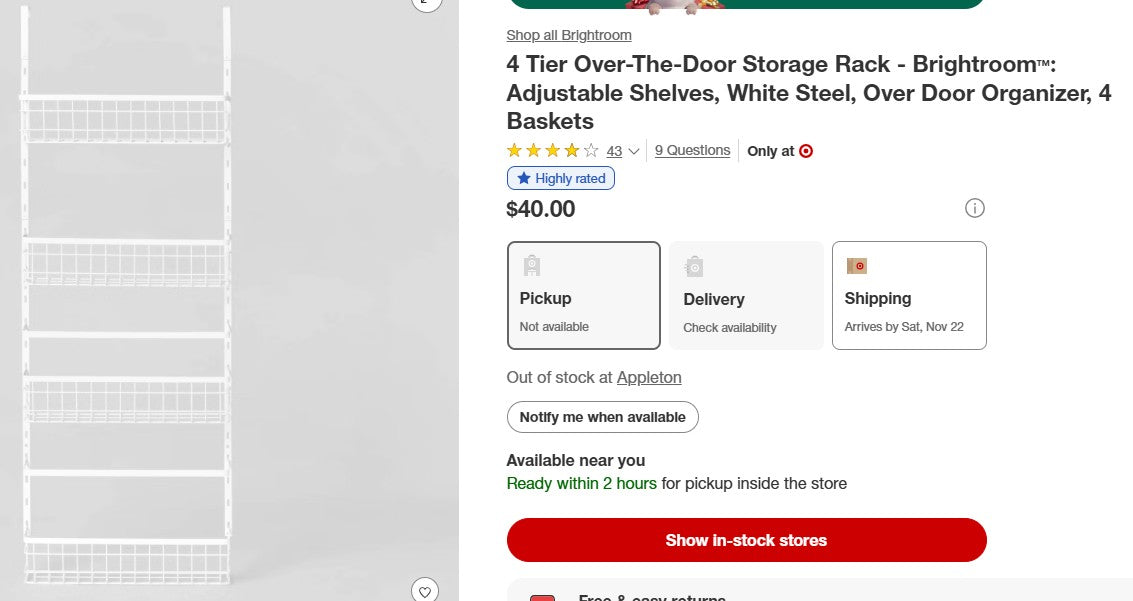Viewport: 1133px width, 601px height.
Task: Select the Shipping fulfillment option
Action: tap(909, 295)
